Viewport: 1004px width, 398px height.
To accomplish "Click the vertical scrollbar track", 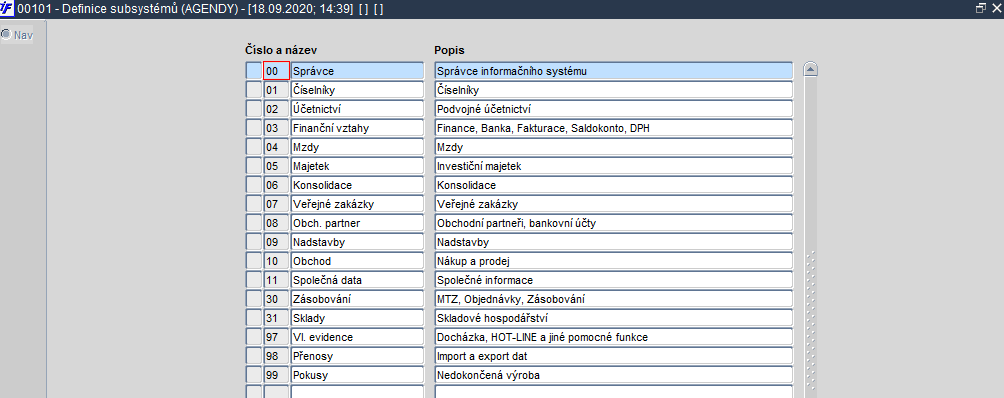I will click(811, 237).
